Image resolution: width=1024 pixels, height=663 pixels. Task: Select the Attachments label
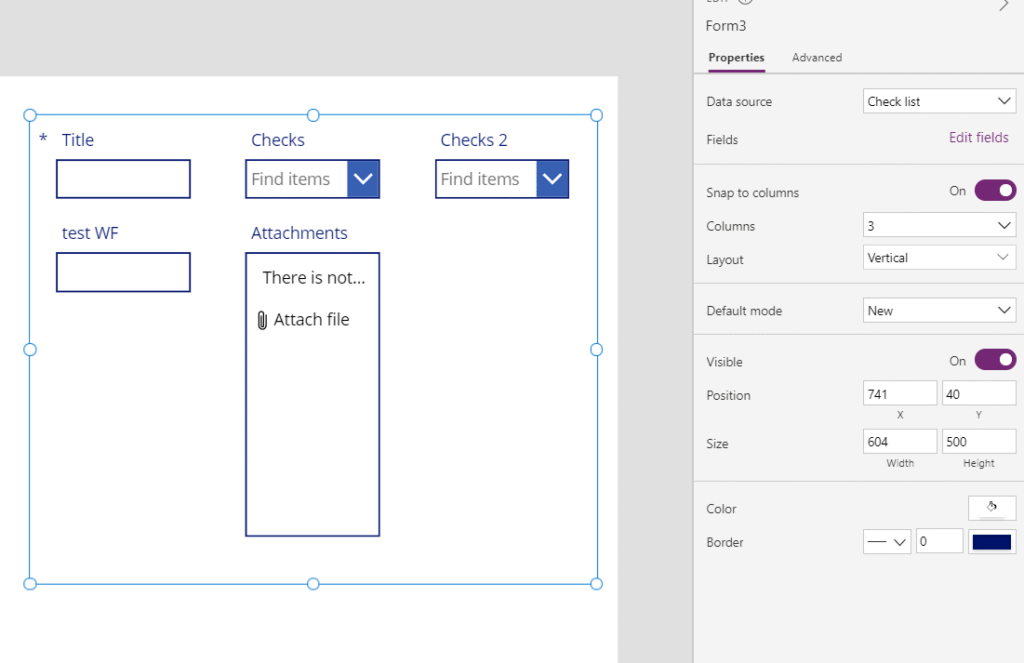(x=299, y=233)
